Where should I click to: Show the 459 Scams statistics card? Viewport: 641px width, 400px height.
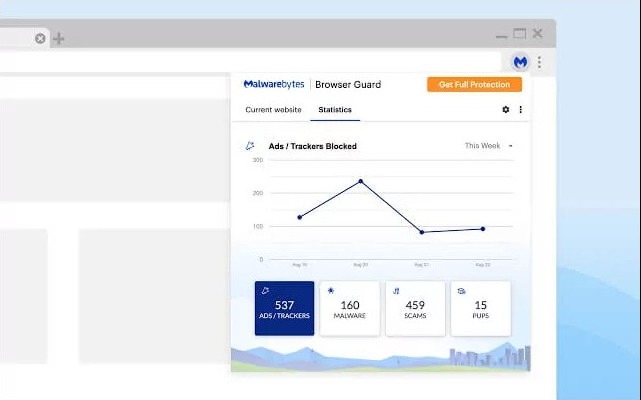point(415,308)
